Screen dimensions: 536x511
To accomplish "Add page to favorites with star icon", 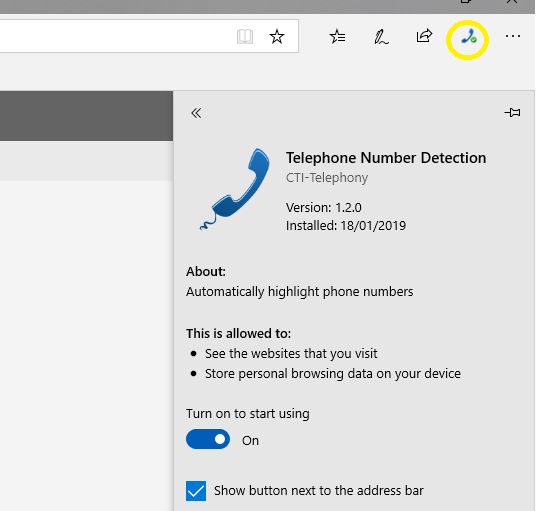I will pos(277,36).
